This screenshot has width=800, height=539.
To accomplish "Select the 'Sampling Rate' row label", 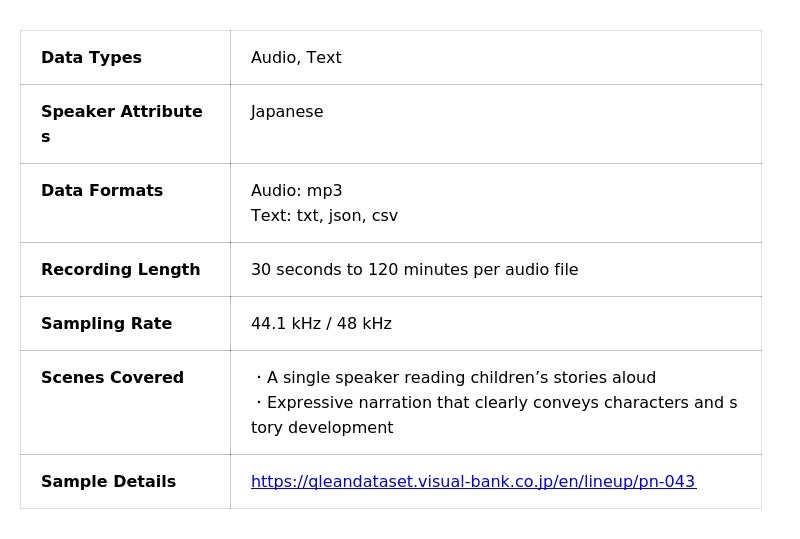I will coord(106,324).
